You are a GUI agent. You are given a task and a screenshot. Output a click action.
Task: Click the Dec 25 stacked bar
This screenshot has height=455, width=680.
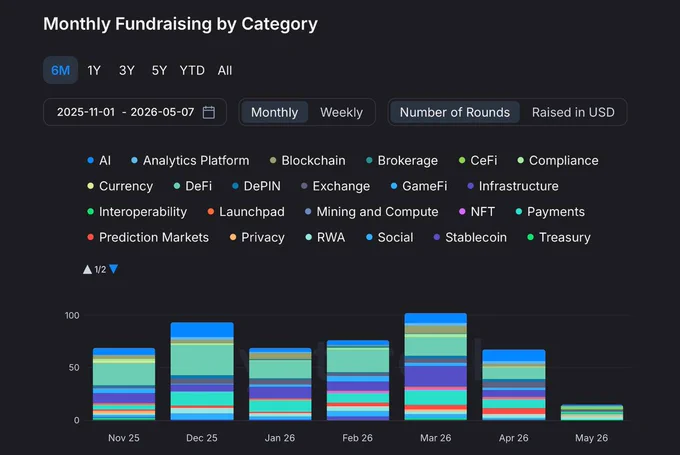click(202, 371)
